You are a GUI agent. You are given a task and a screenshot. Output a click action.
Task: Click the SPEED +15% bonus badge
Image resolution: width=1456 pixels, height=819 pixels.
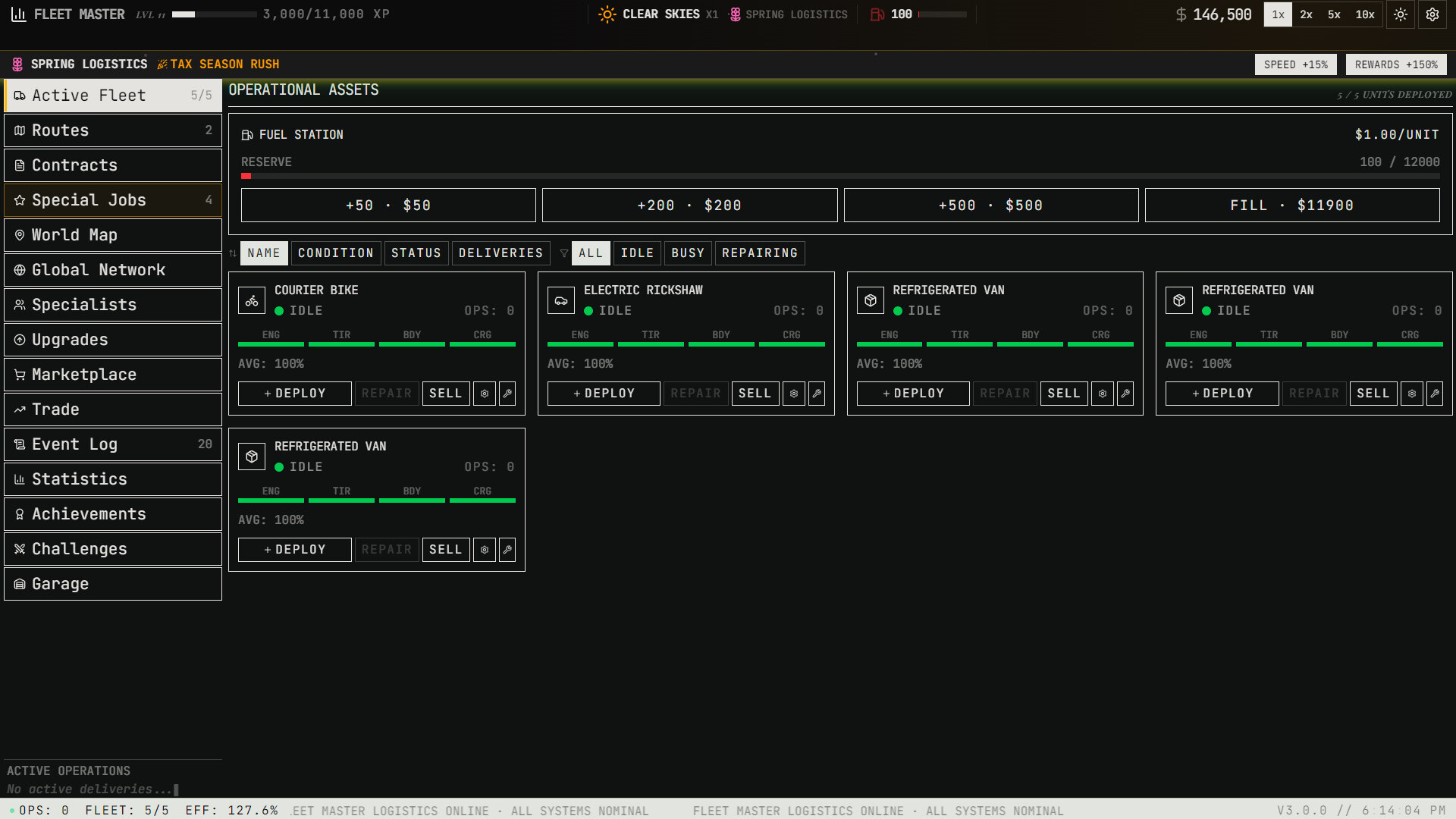pos(1295,64)
